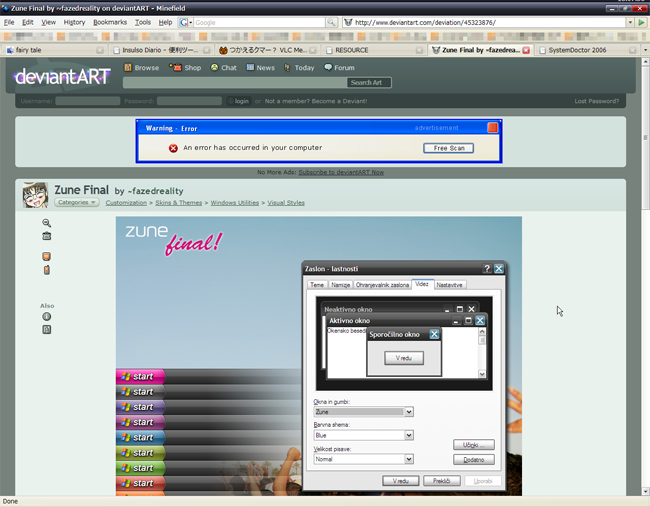Screen dimensions: 650x507
Task: Click the round icon under Also
Action: pos(46,317)
